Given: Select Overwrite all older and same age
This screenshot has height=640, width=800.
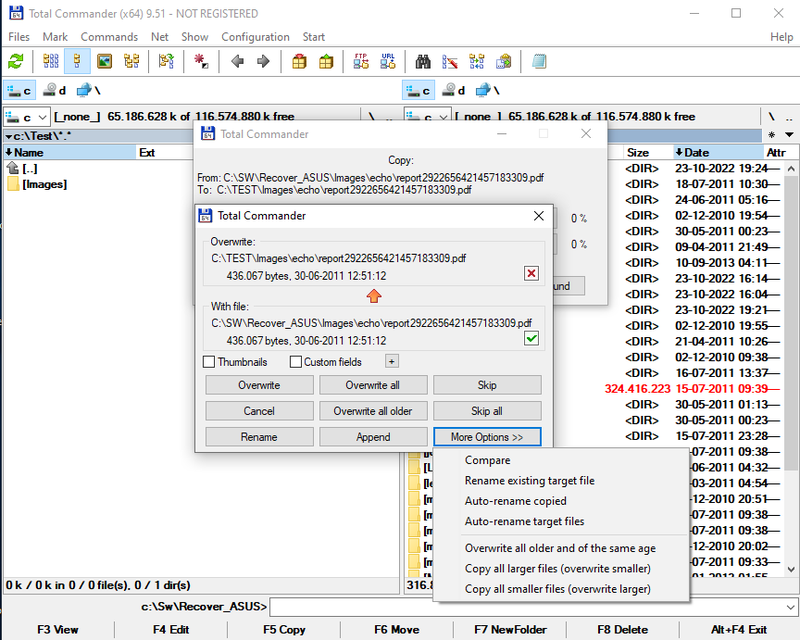Looking at the screenshot, I should 561,548.
